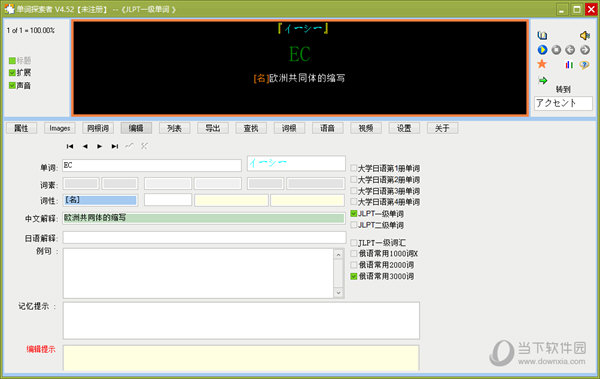Open the 关于 tab
The height and width of the screenshot is (379, 600).
tap(442, 128)
